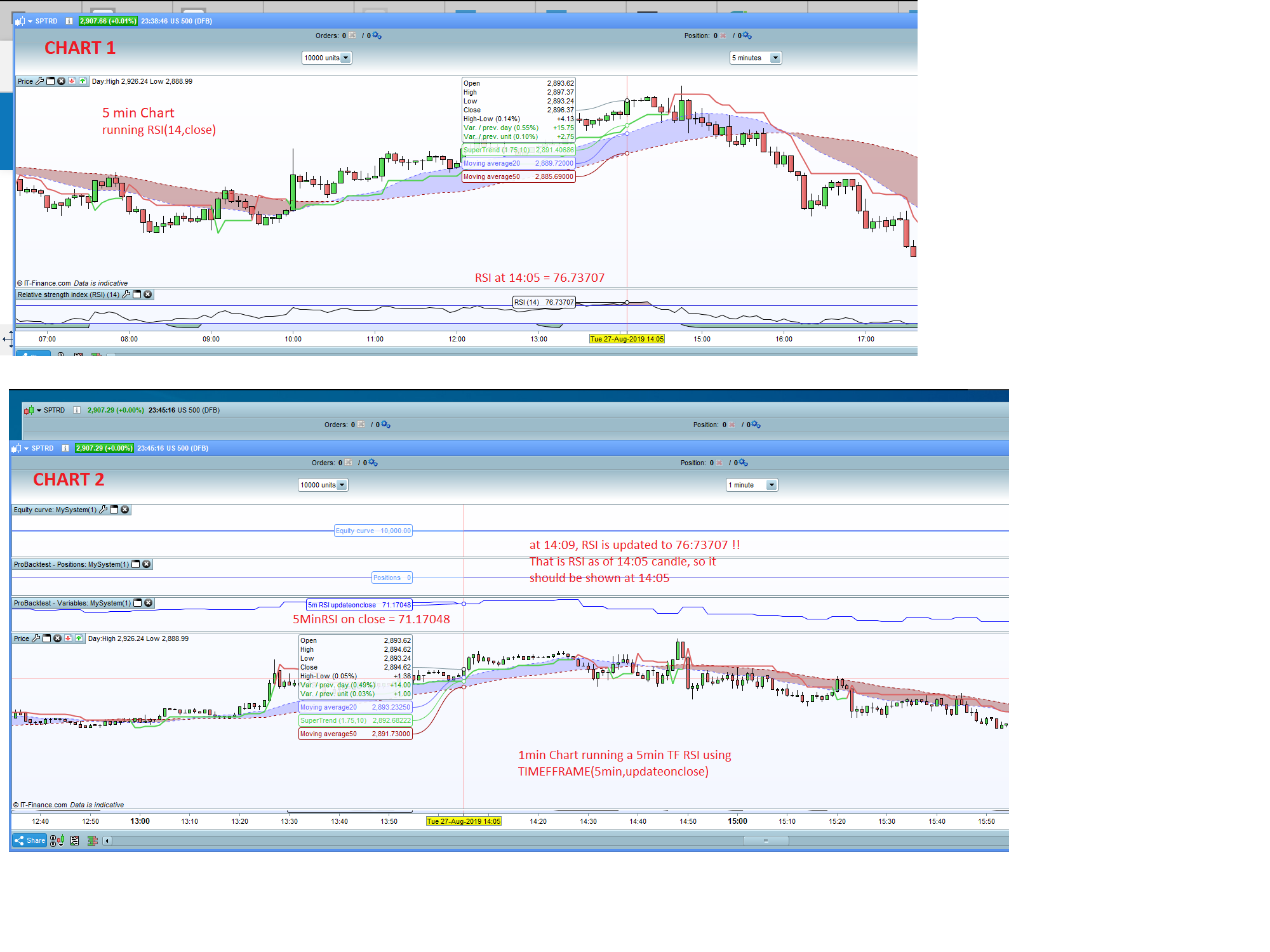Click Chart 1 Position settings gears icon
Screen dimensions: 1270x952
tap(747, 36)
